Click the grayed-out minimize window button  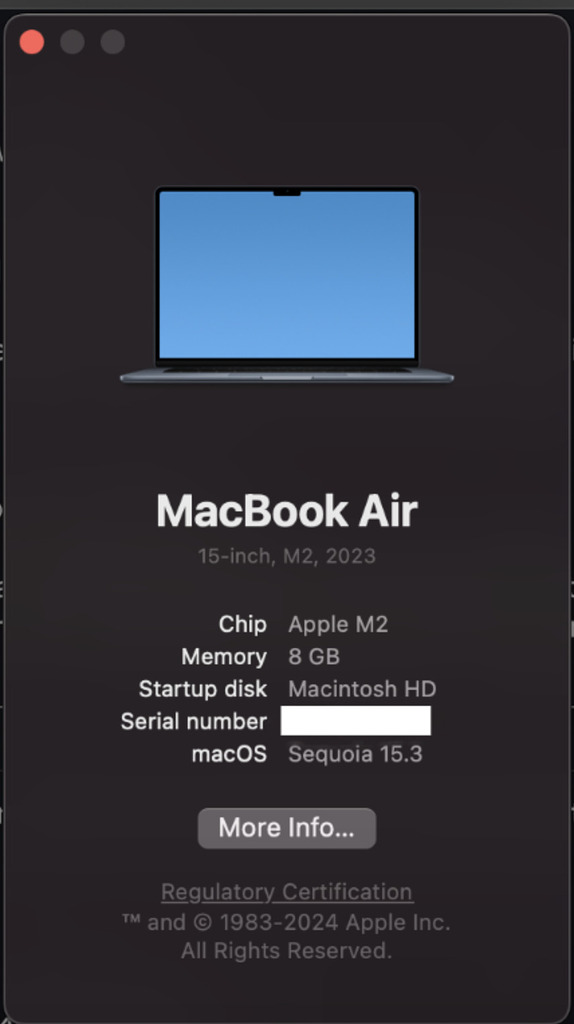click(x=72, y=42)
